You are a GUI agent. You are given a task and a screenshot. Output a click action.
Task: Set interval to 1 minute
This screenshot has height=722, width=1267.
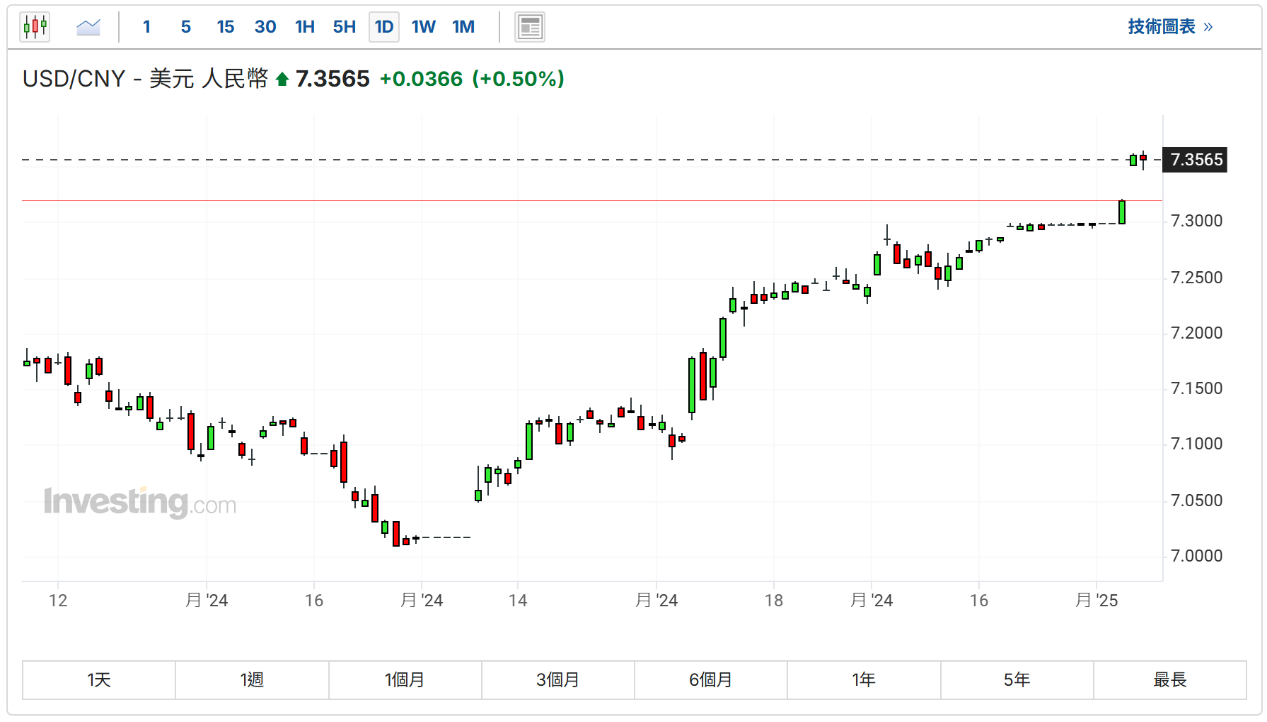[x=146, y=27]
